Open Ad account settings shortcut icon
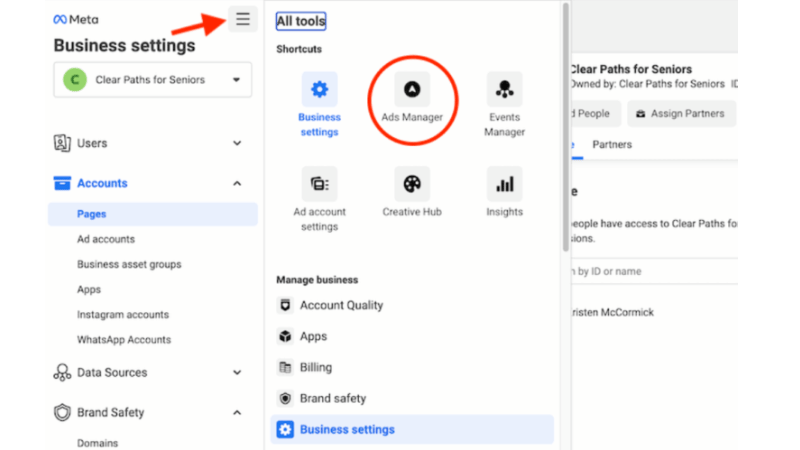This screenshot has height=450, width=800. point(319,184)
